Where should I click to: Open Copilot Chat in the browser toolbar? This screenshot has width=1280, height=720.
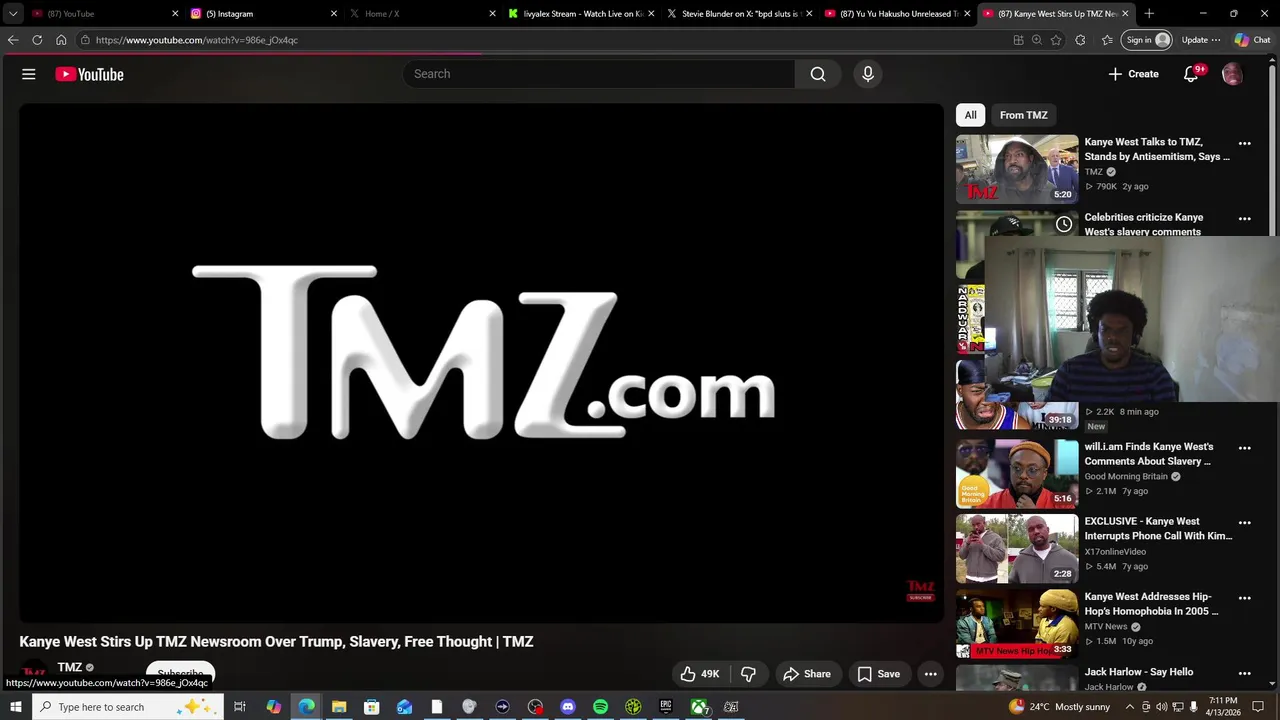pos(1253,40)
